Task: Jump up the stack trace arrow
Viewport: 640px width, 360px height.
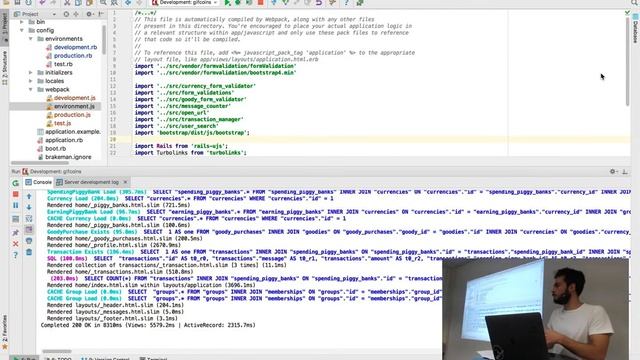Action: pyautogui.click(x=29, y=196)
